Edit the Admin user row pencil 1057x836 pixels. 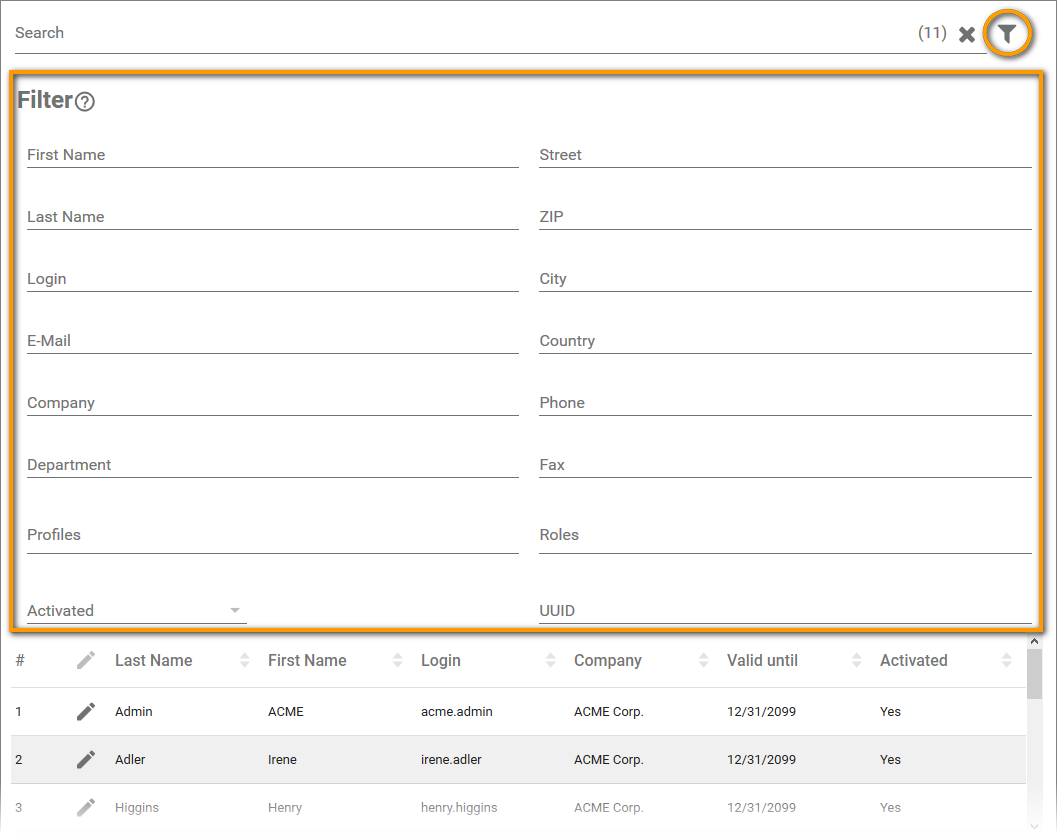tap(86, 712)
